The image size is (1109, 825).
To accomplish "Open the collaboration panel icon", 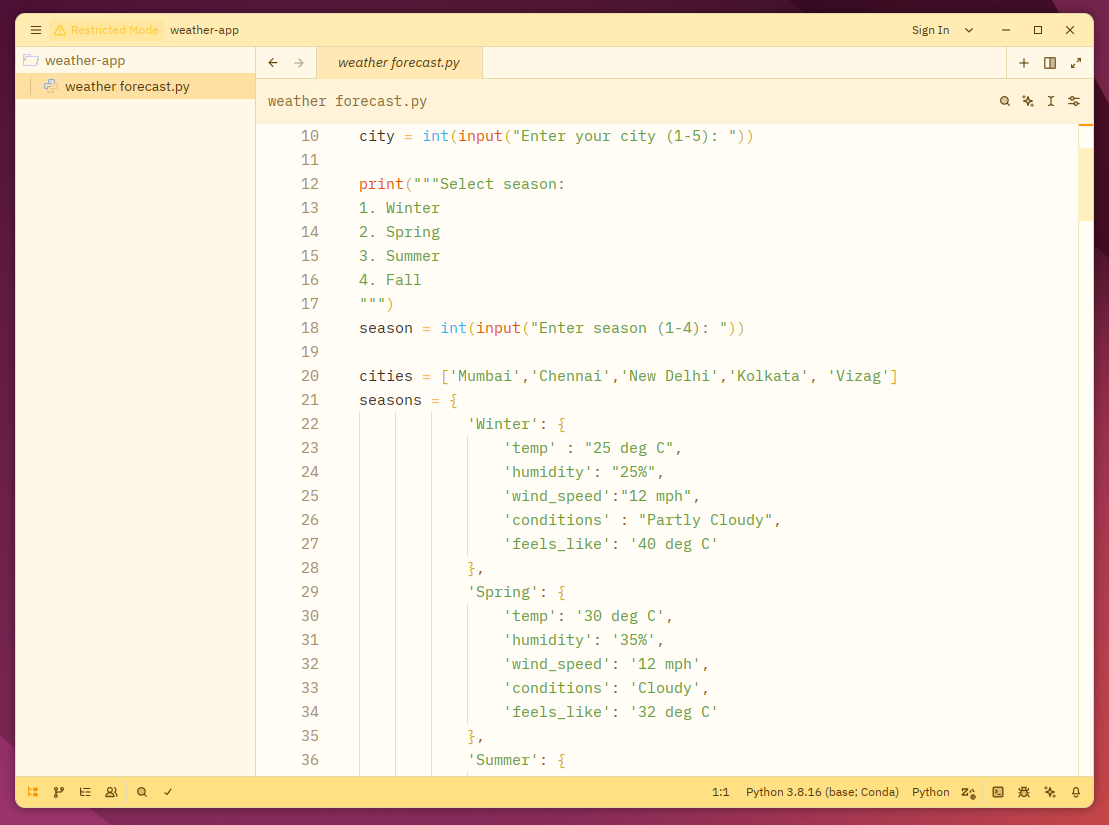I will [111, 792].
